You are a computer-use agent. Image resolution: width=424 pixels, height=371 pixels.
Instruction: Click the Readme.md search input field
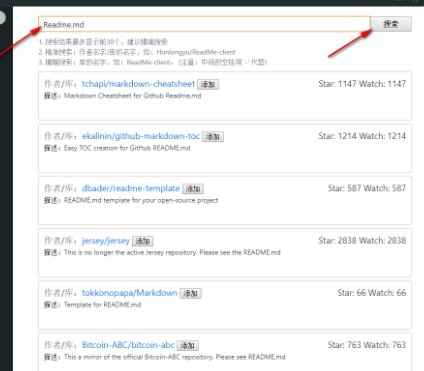(204, 24)
